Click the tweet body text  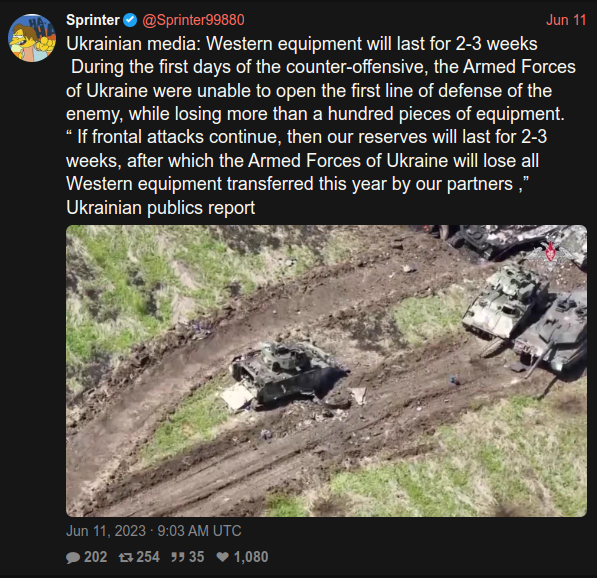point(322,126)
